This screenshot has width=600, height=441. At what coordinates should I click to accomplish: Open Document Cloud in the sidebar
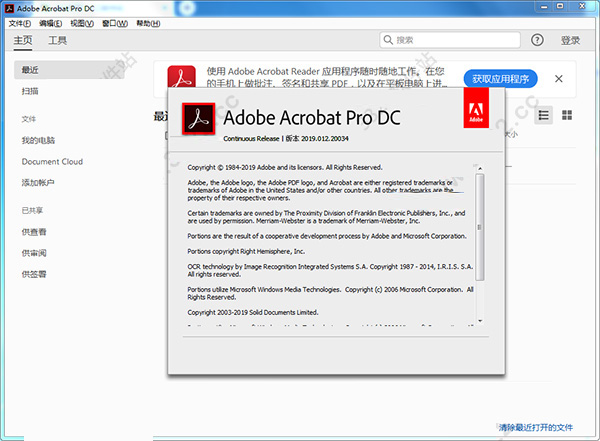[x=52, y=162]
